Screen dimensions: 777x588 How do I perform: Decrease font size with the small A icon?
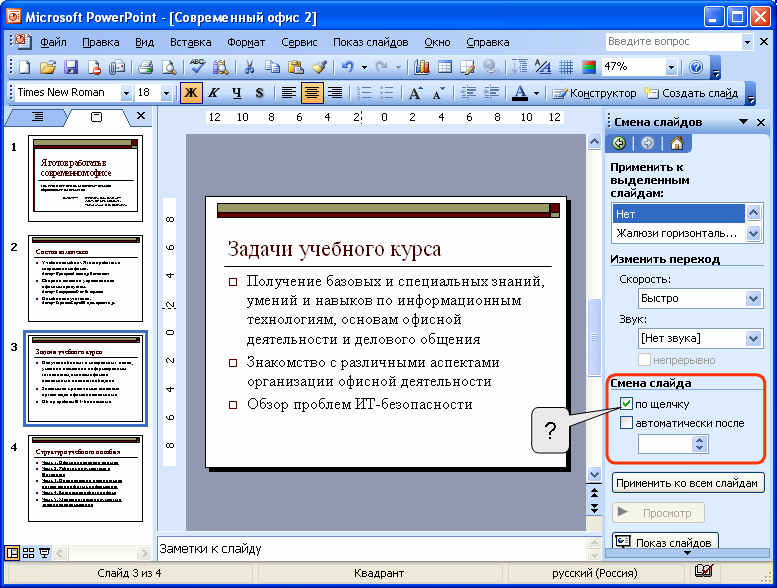439,93
